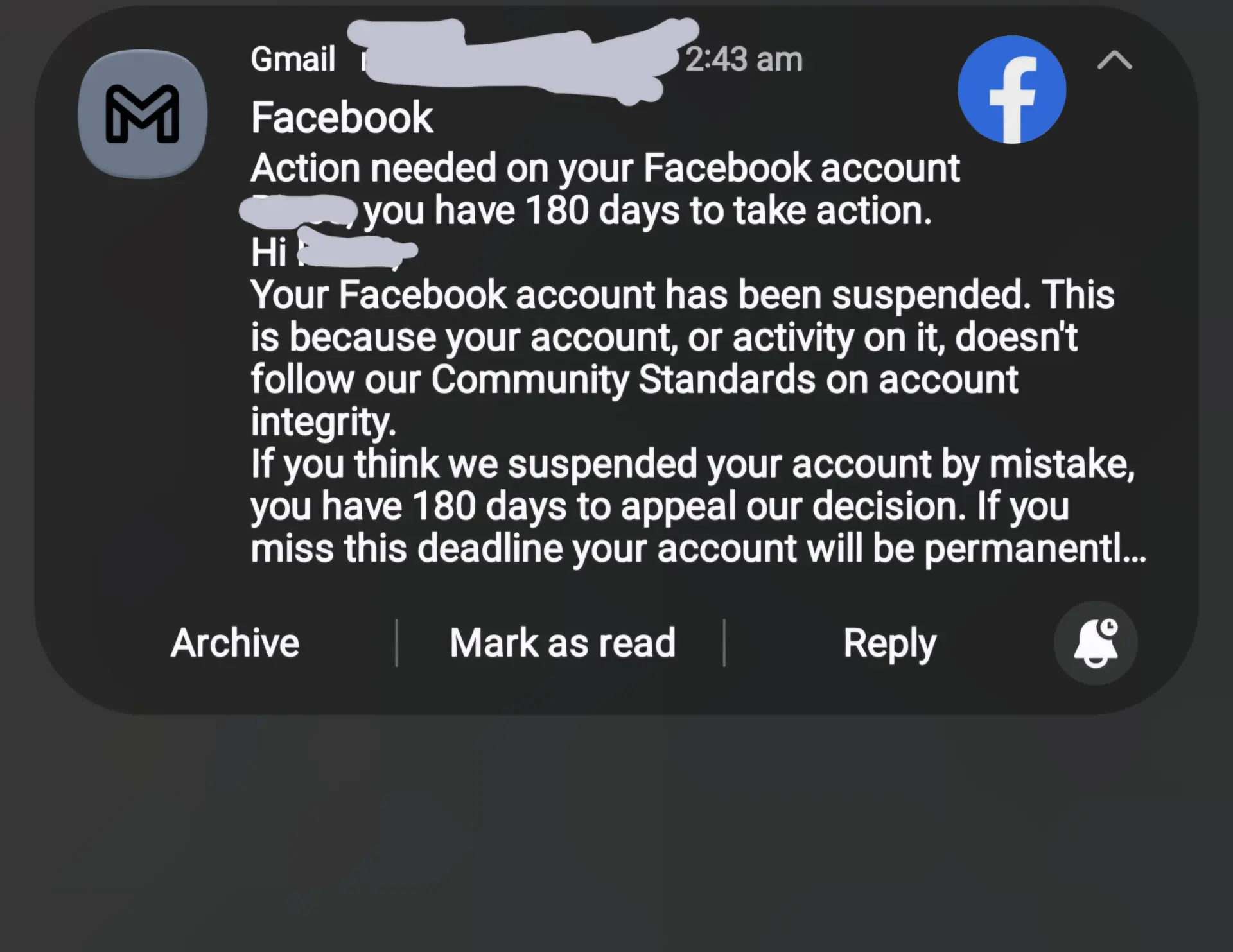Tap the 'Community Standards on account' line

[634, 379]
